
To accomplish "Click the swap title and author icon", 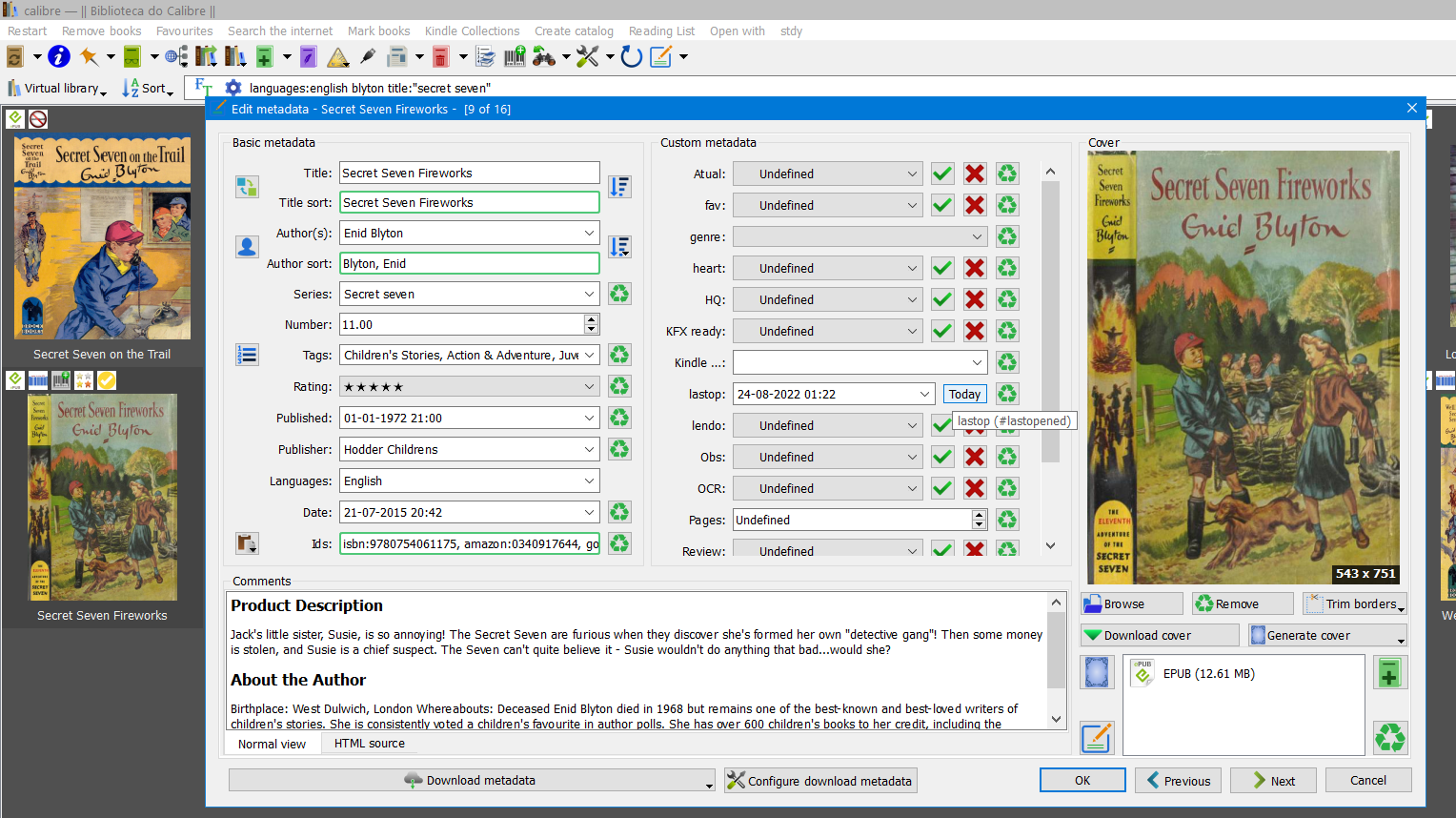I will [x=247, y=187].
